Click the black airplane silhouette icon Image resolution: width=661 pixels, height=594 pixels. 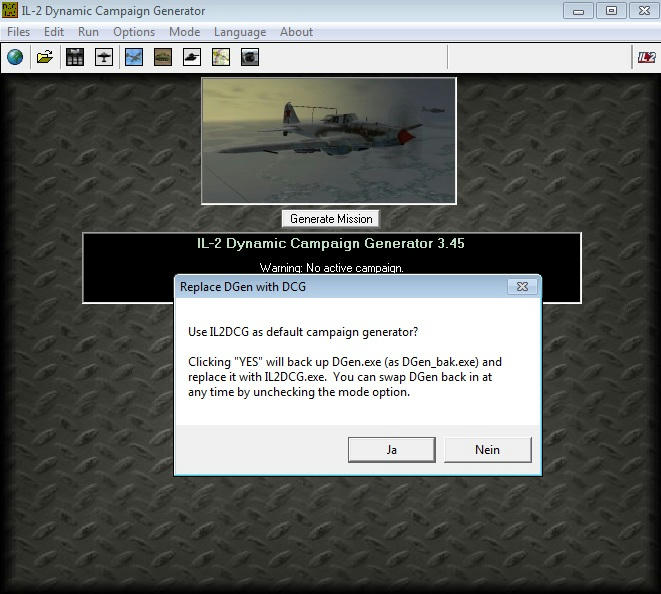104,57
